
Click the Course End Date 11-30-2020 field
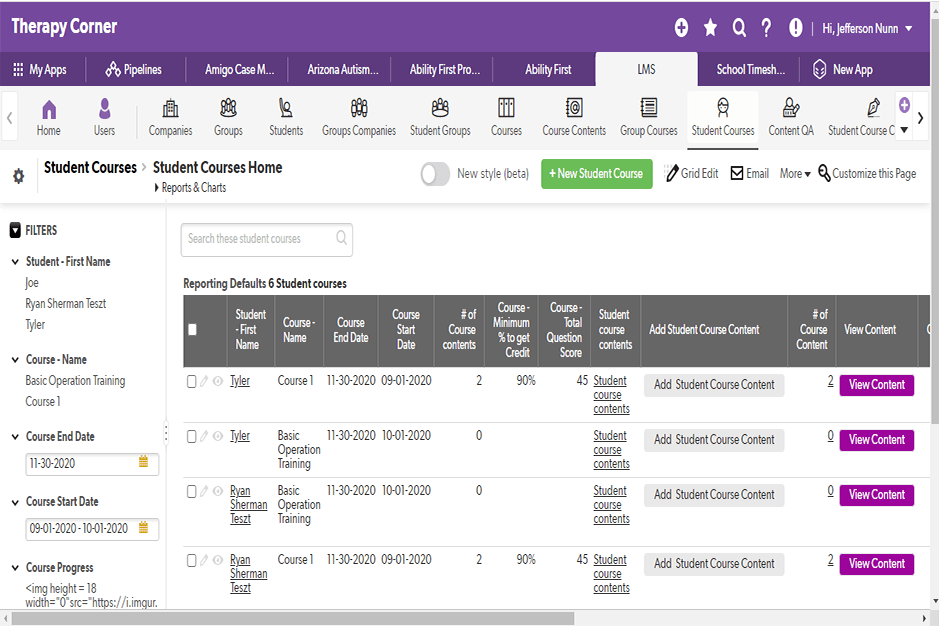click(92, 464)
